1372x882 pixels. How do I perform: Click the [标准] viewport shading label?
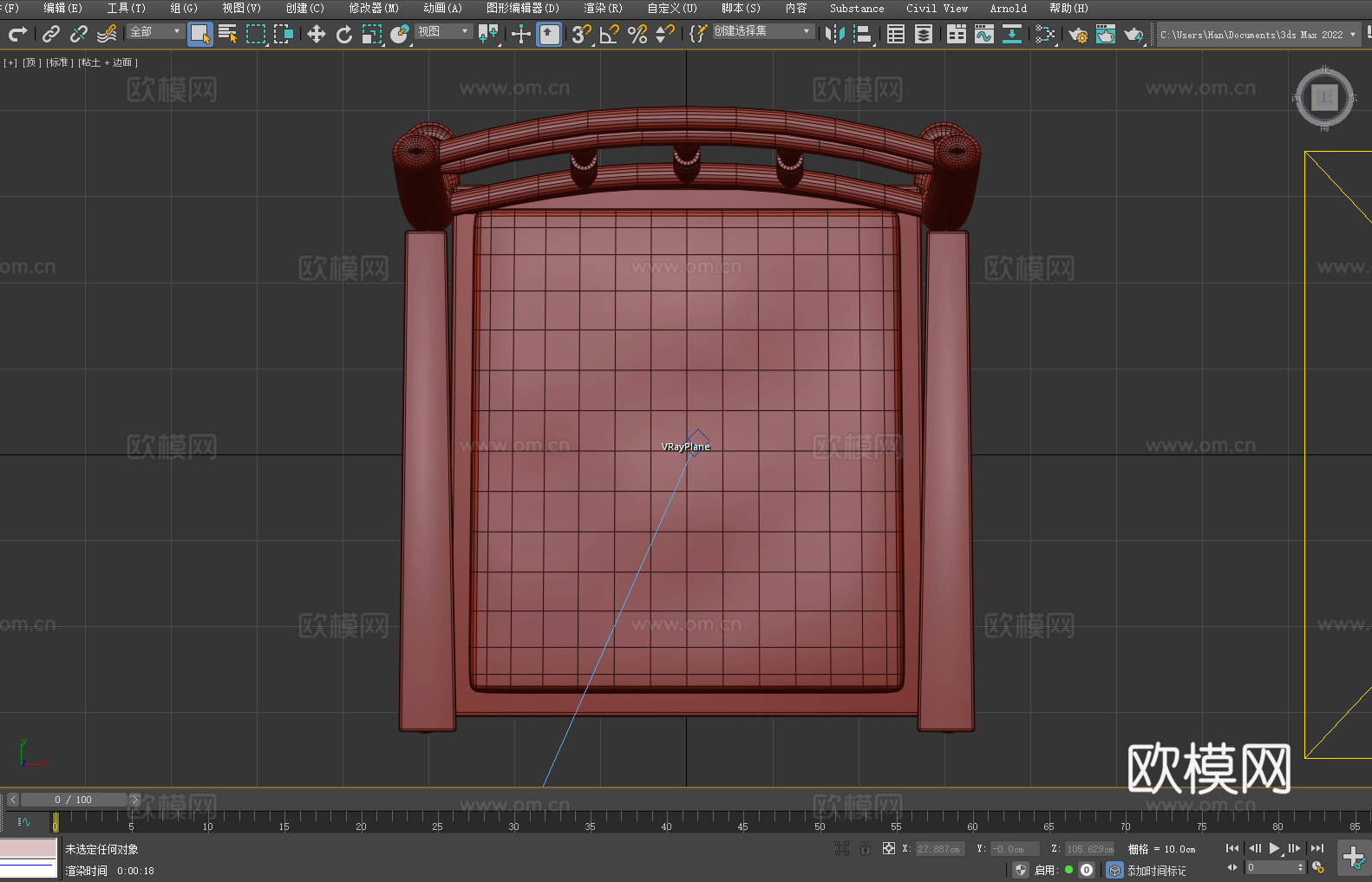click(x=59, y=62)
